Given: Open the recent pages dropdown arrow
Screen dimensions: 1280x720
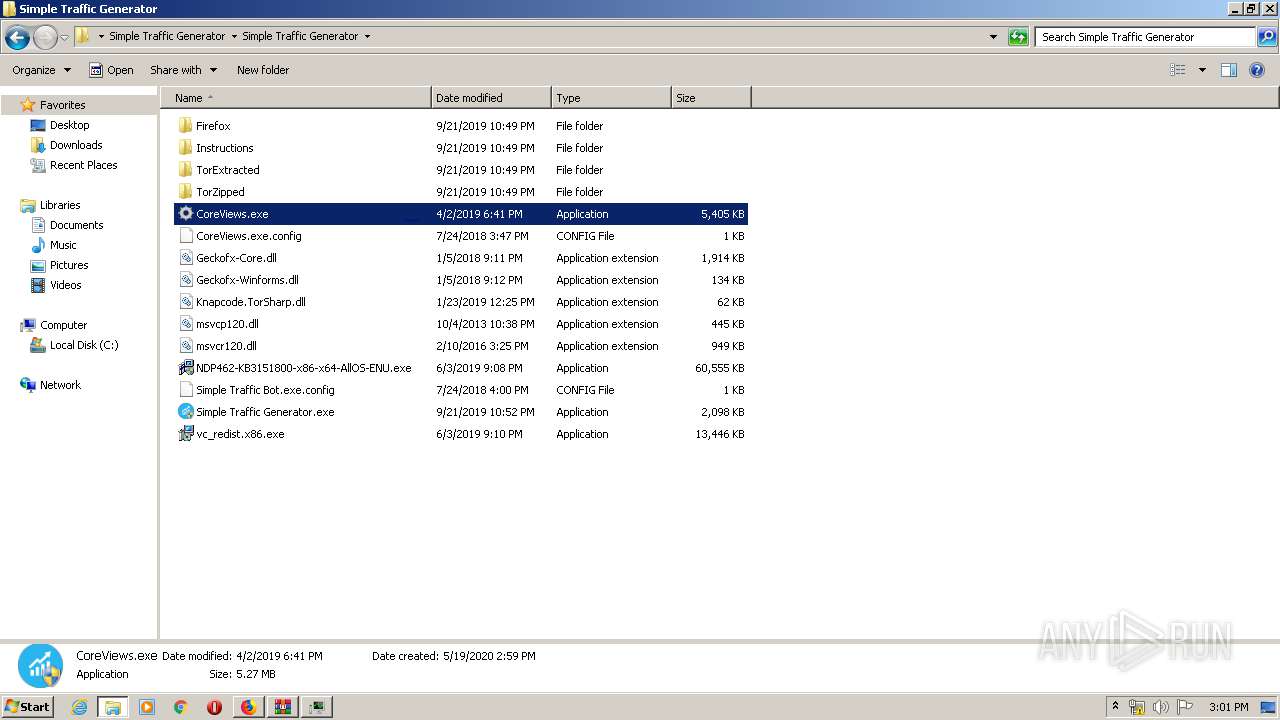Looking at the screenshot, I should tap(65, 38).
